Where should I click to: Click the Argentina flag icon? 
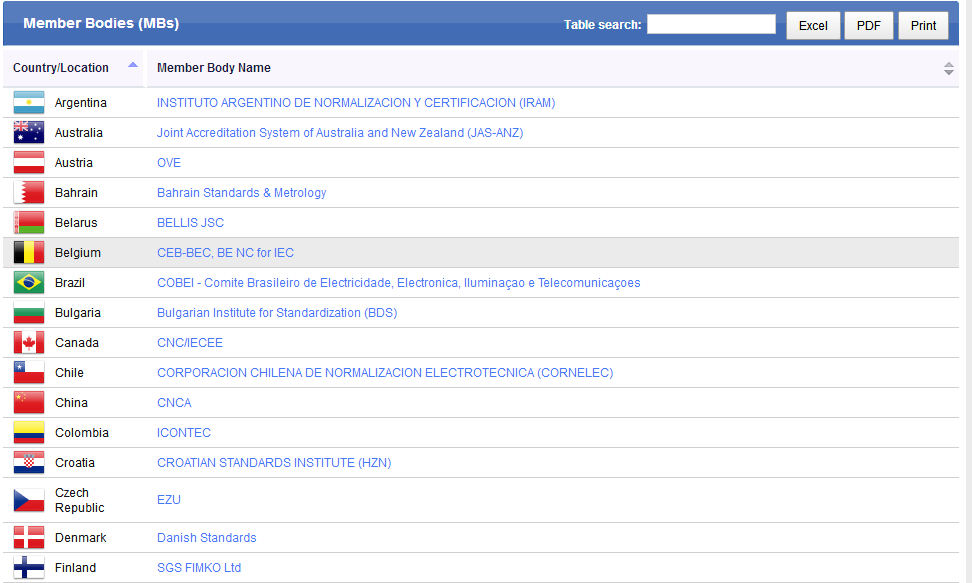click(x=28, y=103)
